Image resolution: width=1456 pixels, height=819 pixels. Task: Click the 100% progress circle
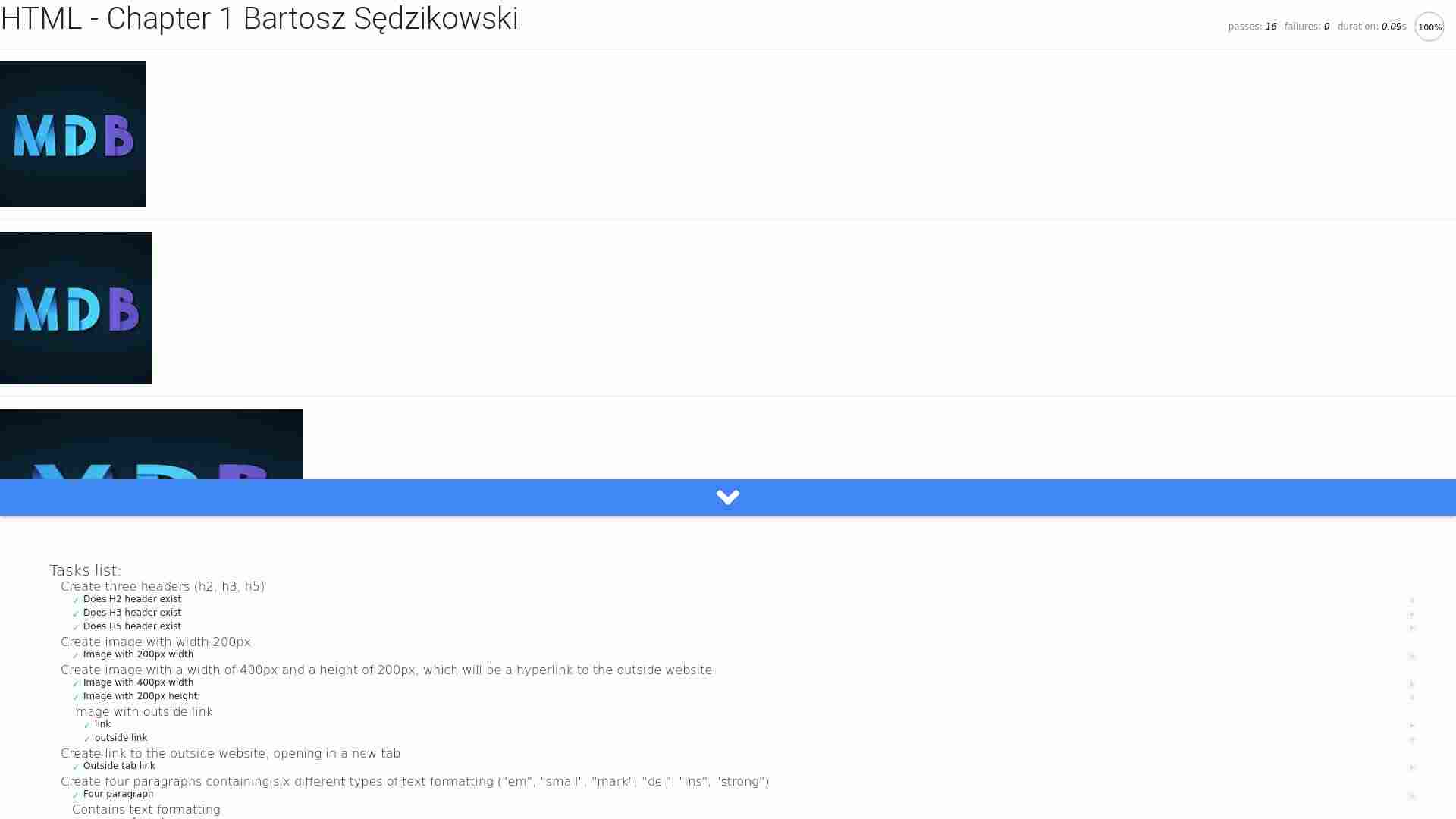[1429, 27]
